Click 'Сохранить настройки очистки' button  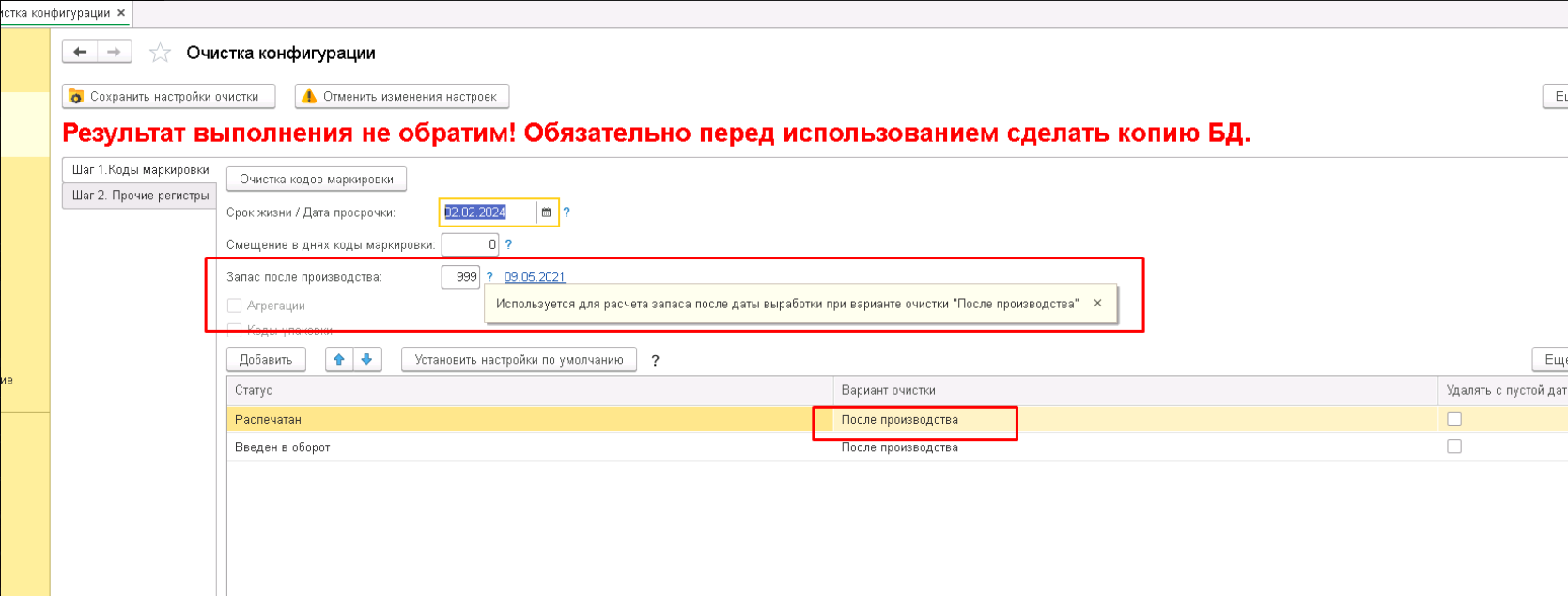pyautogui.click(x=169, y=96)
